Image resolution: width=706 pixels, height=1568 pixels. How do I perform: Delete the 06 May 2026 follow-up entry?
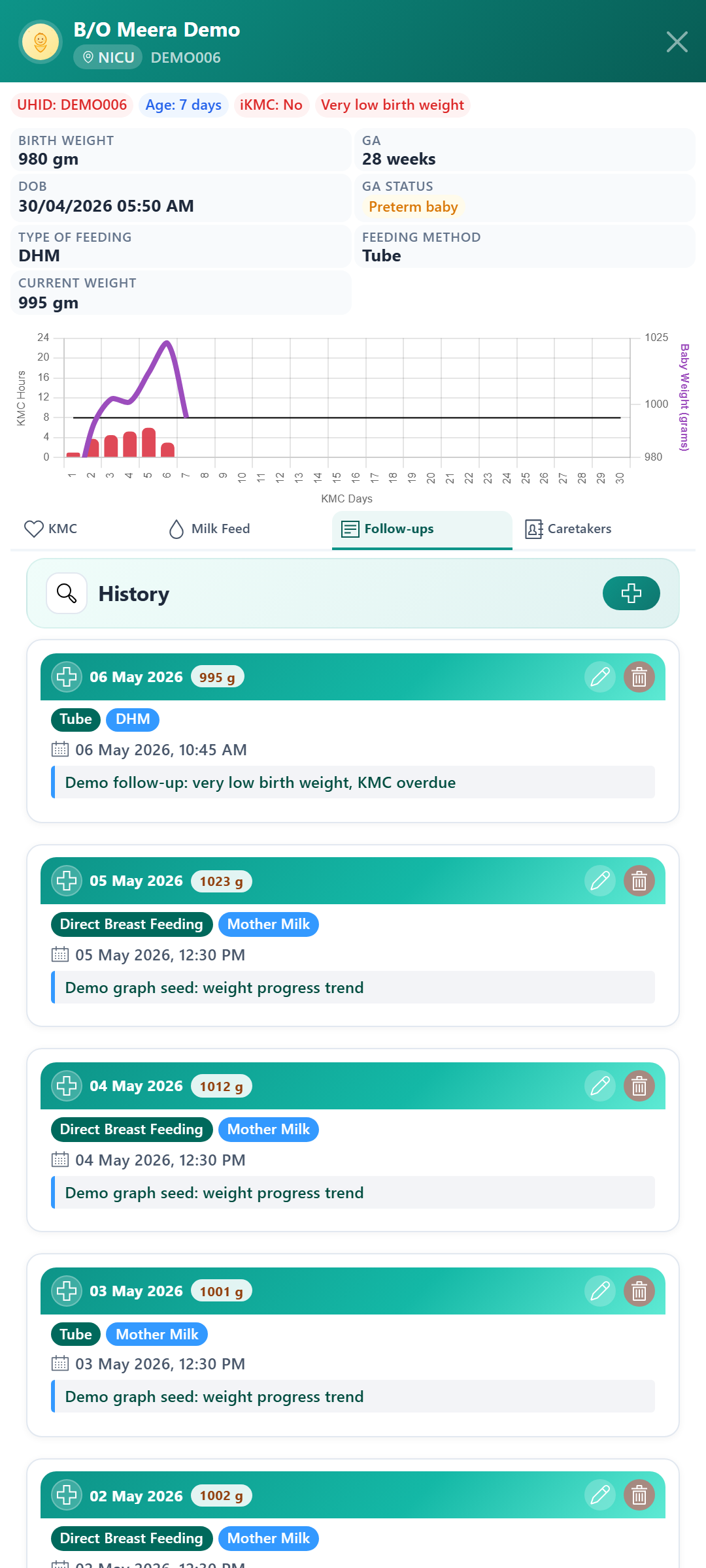point(639,677)
